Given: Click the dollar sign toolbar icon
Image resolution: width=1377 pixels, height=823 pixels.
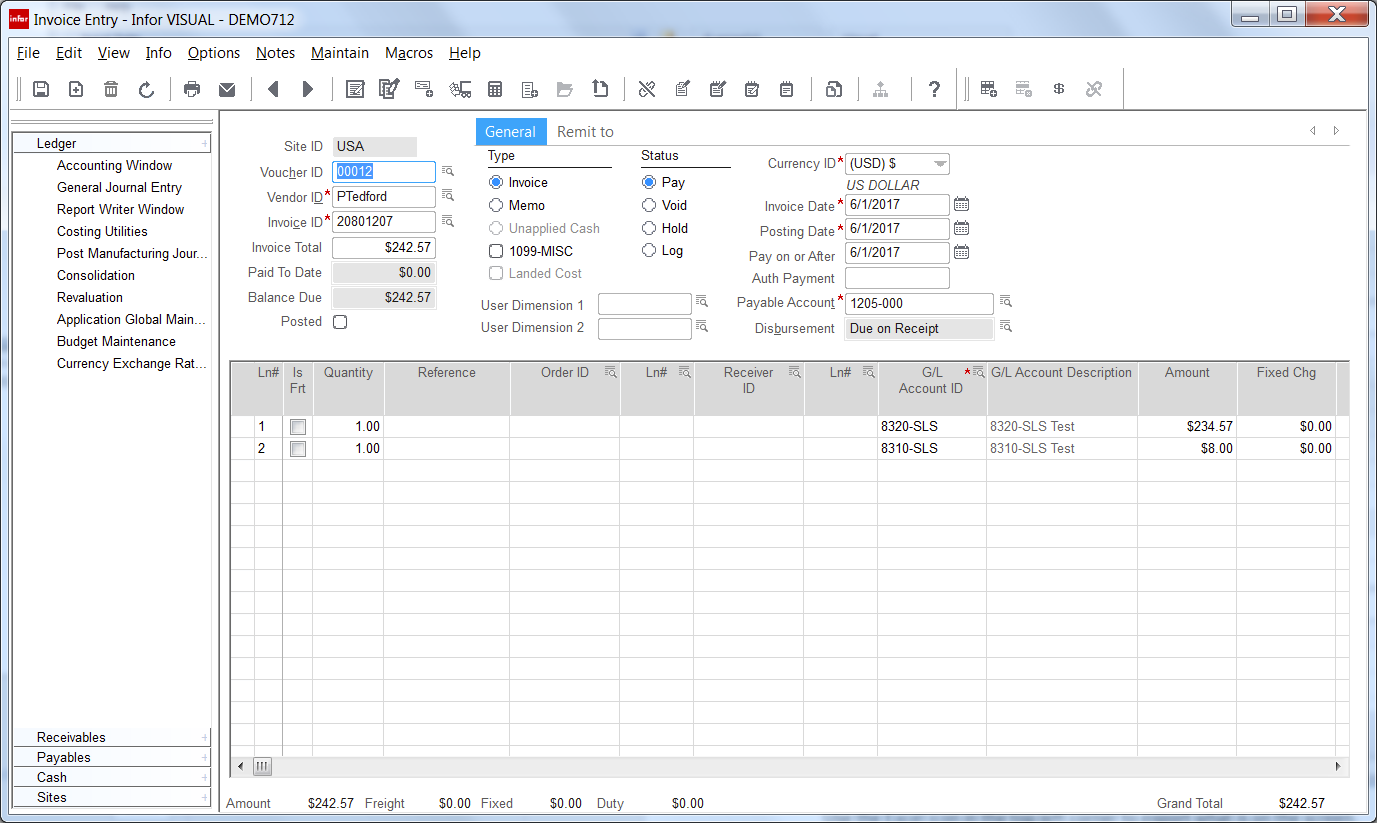Looking at the screenshot, I should 1059,89.
